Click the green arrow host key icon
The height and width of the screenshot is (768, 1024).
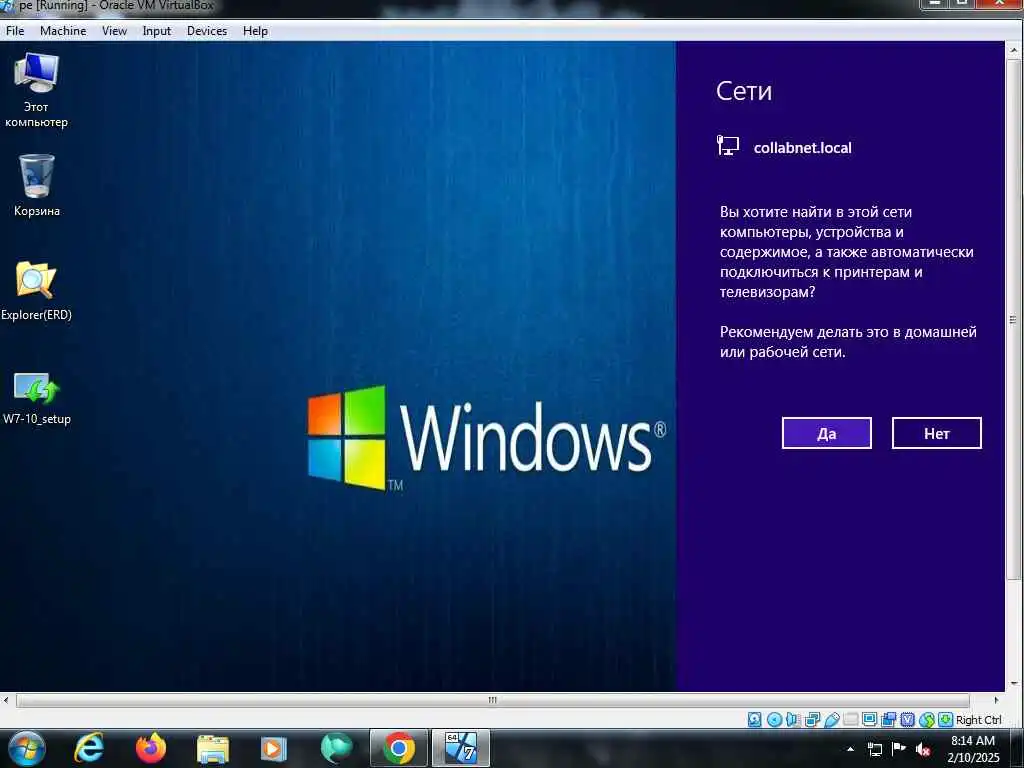tap(946, 720)
